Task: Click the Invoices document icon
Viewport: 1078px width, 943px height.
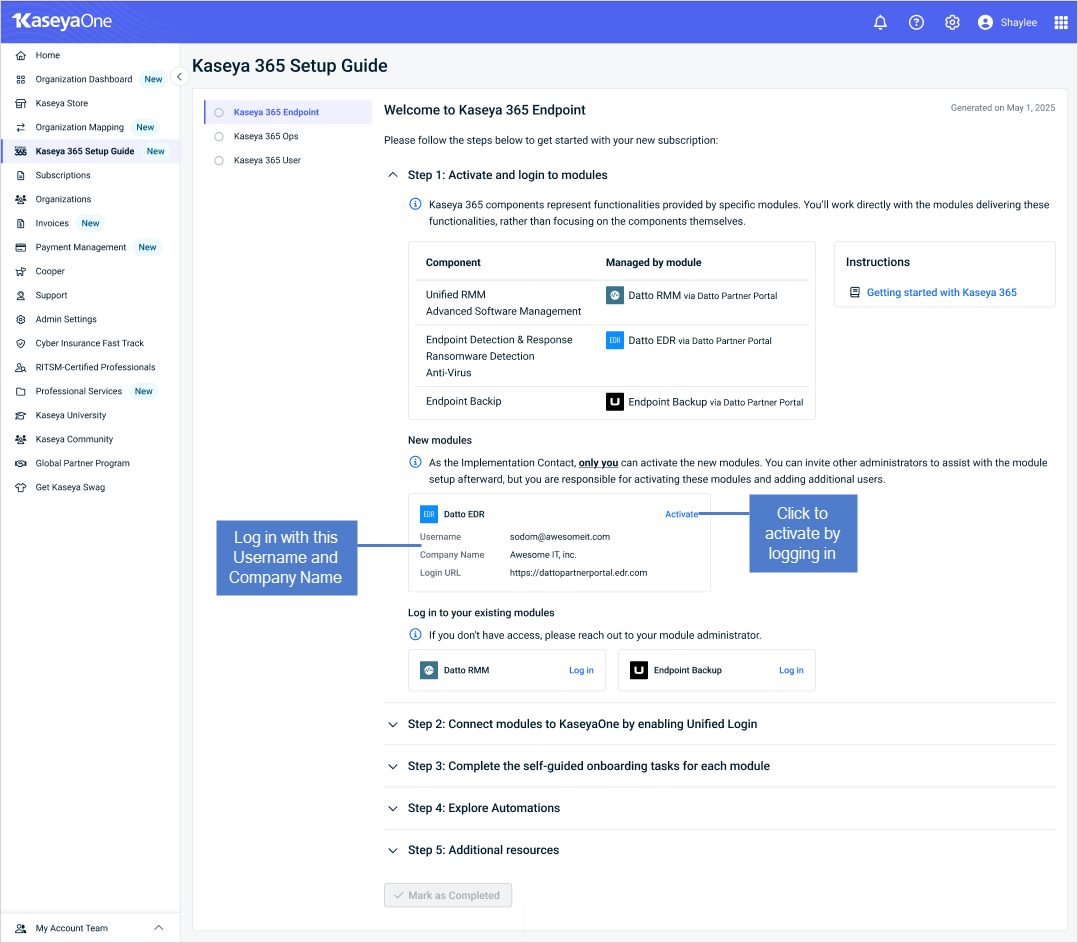Action: pos(21,224)
